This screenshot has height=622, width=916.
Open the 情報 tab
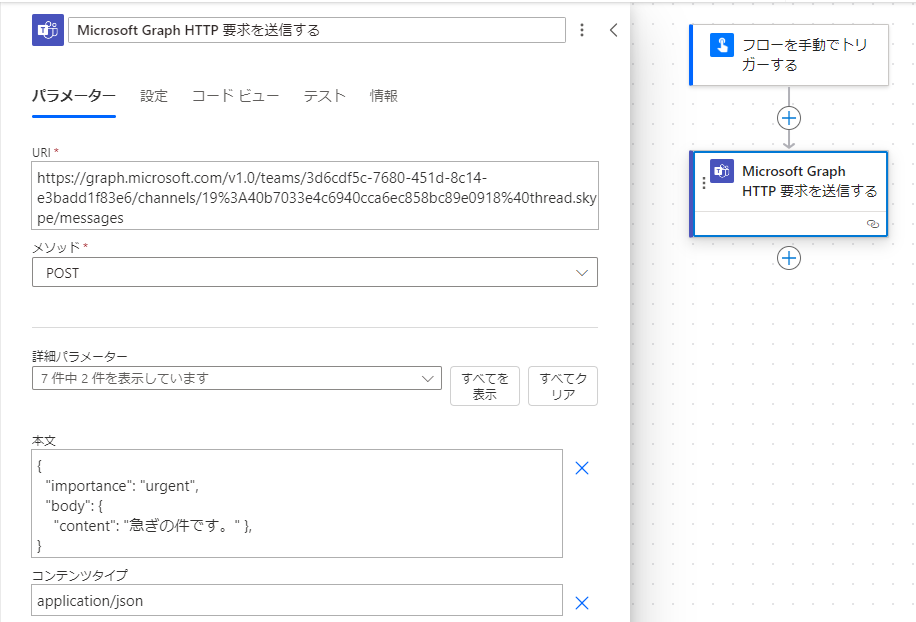click(x=384, y=96)
